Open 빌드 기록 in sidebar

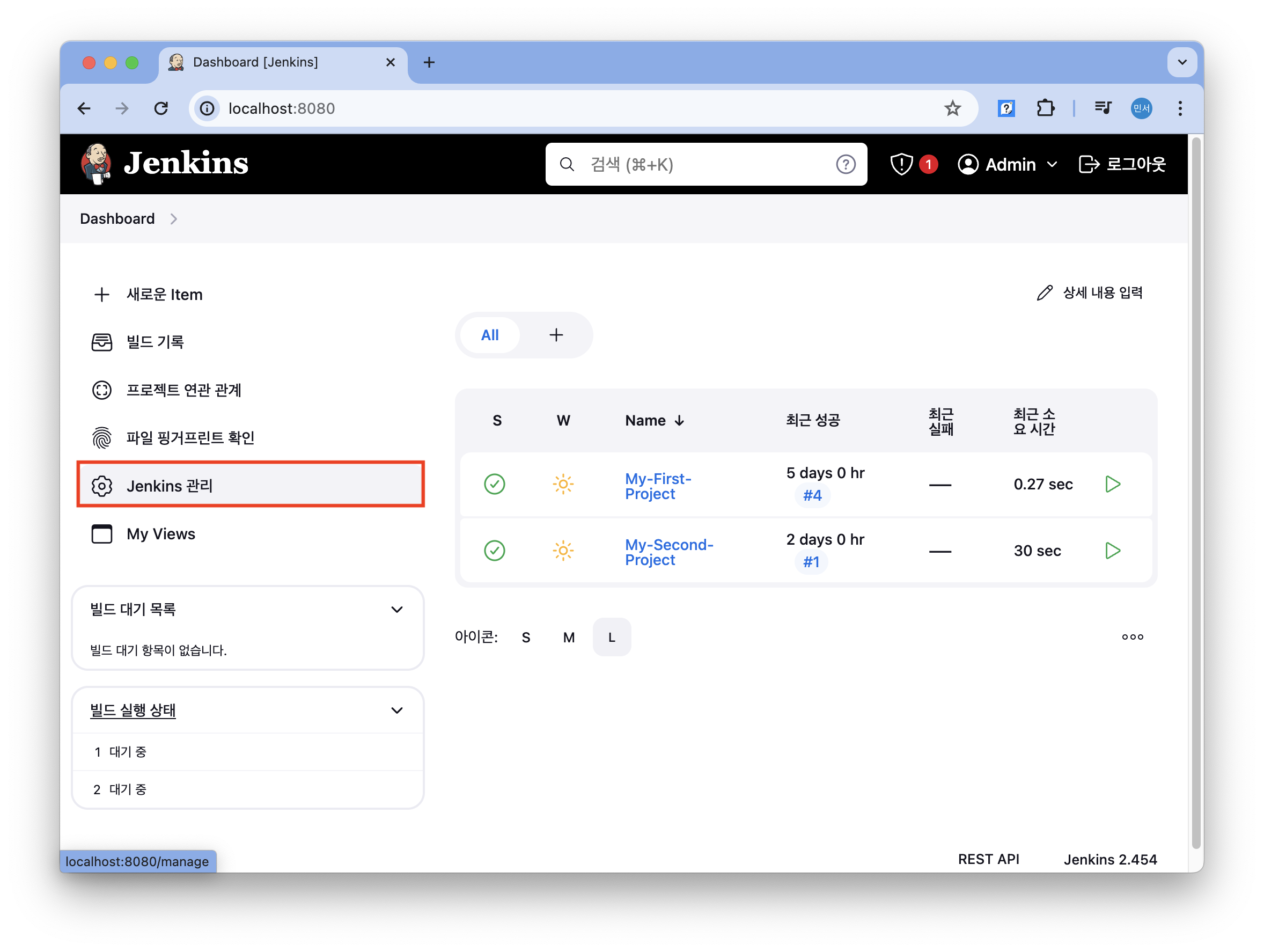click(155, 342)
